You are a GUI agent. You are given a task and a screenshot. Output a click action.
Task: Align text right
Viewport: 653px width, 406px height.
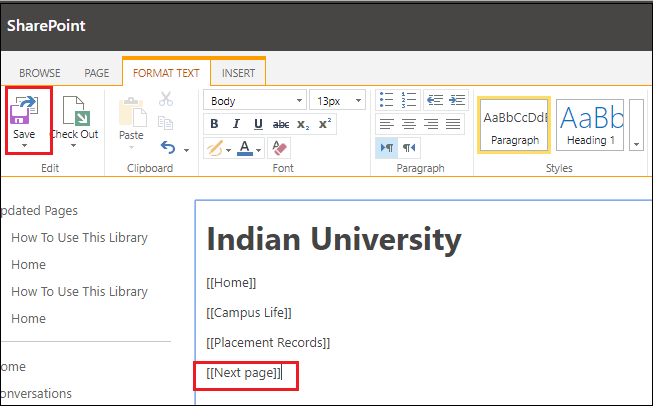431,124
